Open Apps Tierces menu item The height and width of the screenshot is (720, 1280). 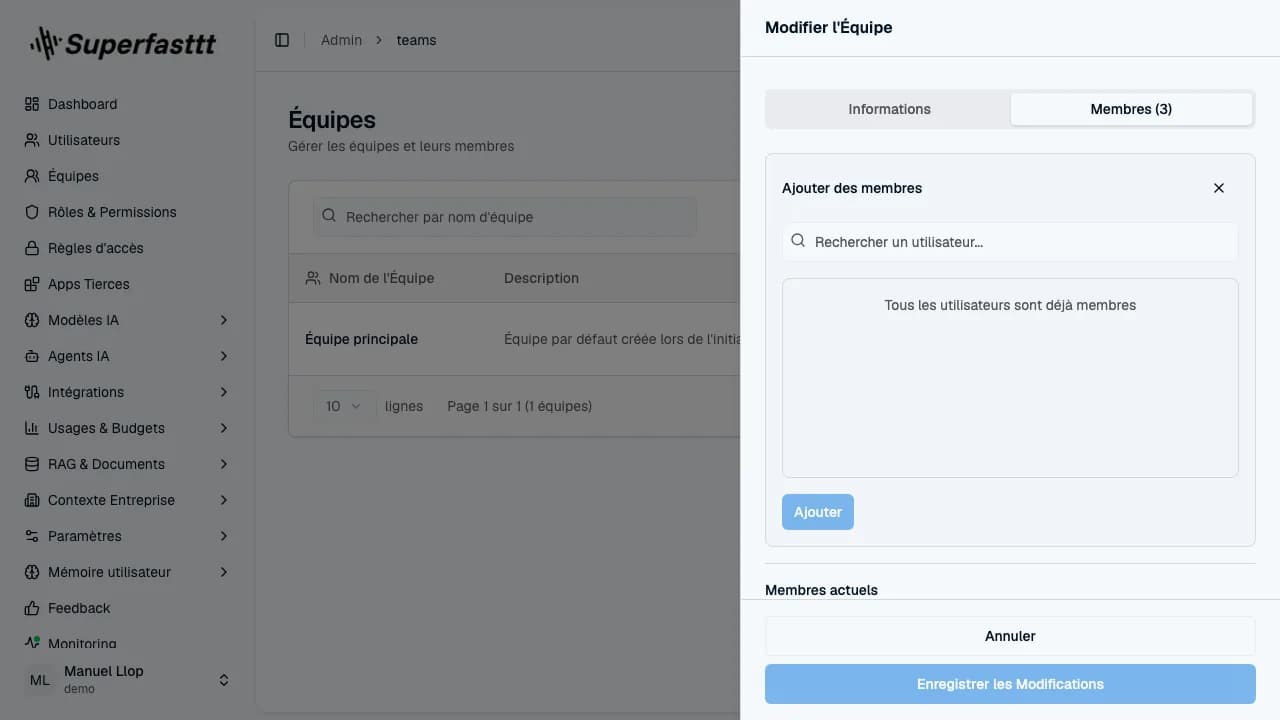pos(128,284)
